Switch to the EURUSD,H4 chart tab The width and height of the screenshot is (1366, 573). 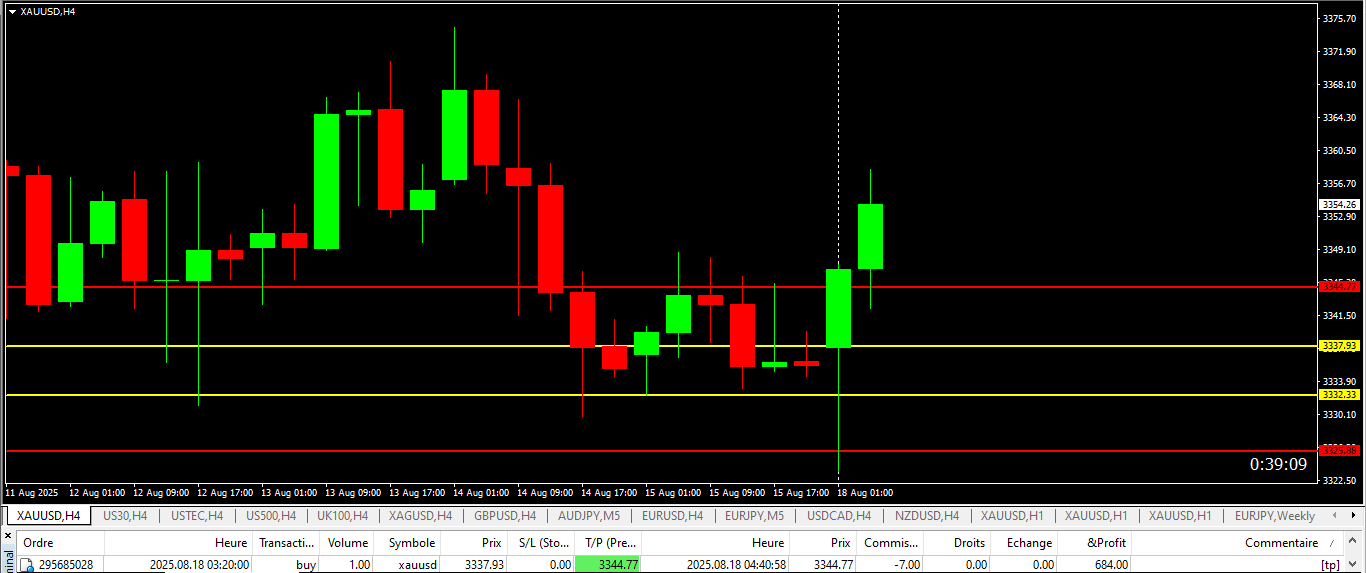[672, 516]
